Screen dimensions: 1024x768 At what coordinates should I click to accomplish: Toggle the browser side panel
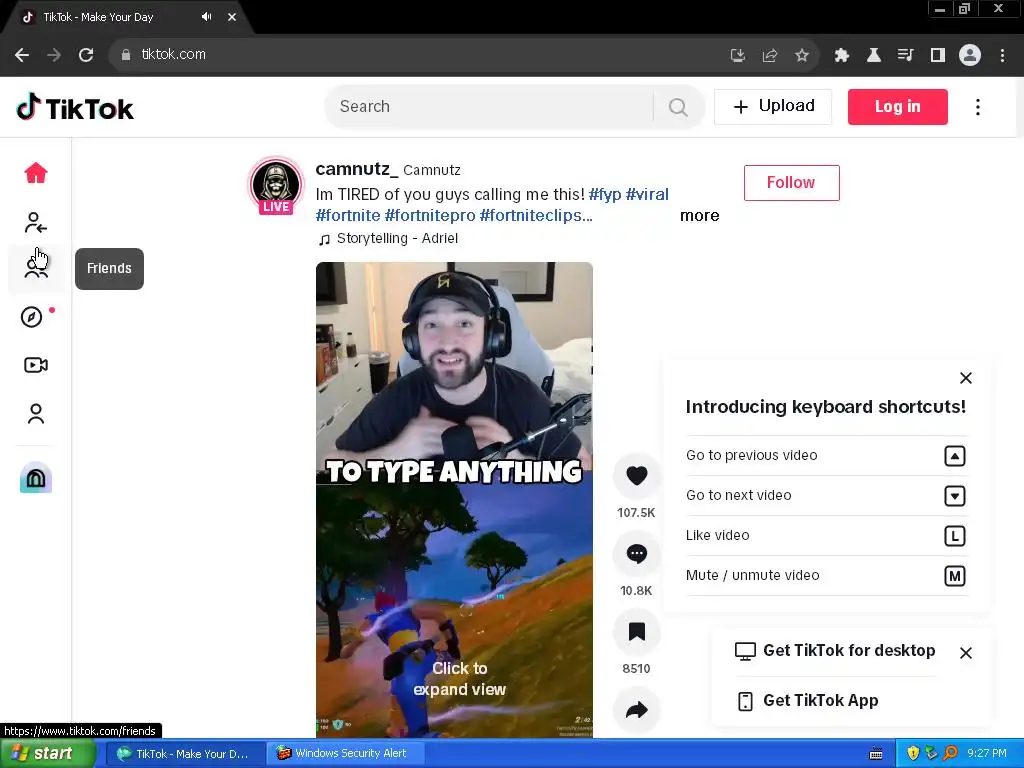938,56
